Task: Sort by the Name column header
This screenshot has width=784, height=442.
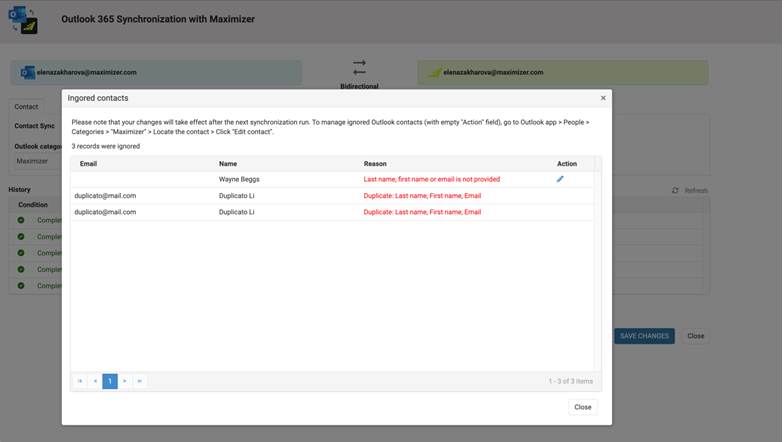Action: click(x=228, y=164)
